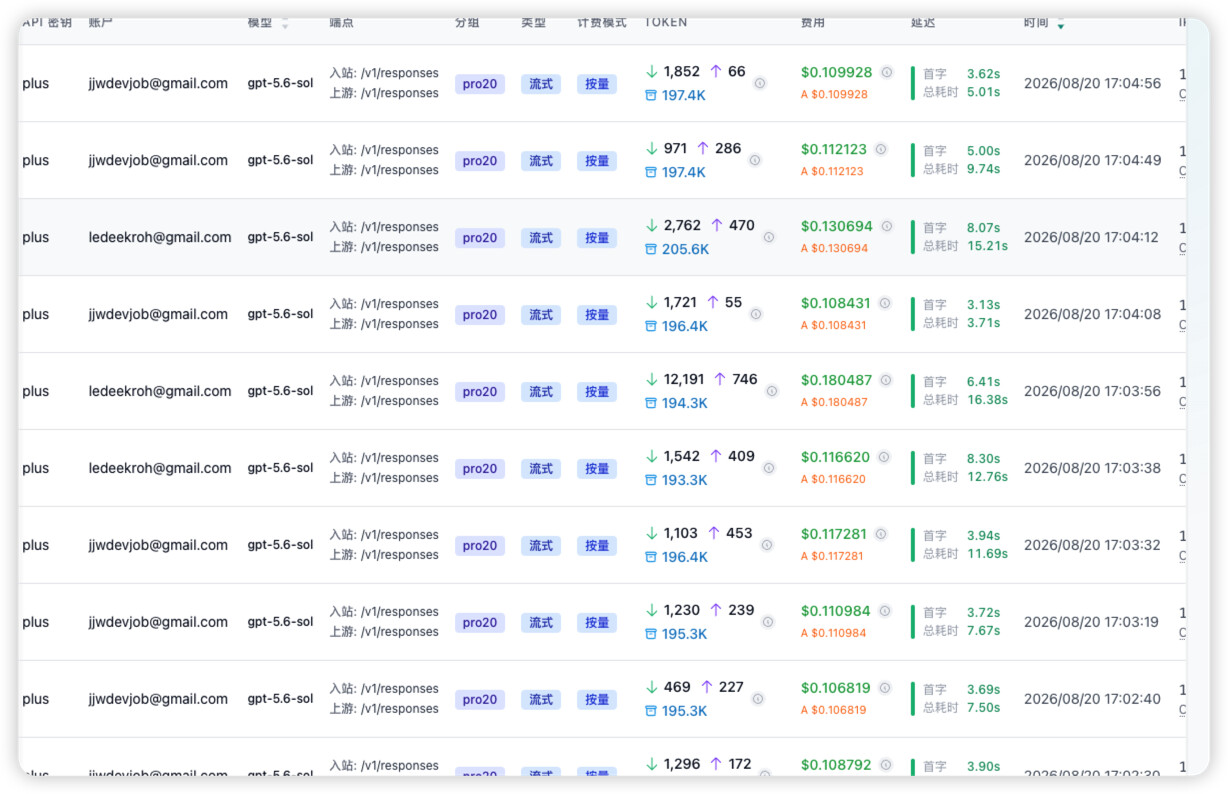Open cost info icon next to $0.109928

click(x=886, y=72)
